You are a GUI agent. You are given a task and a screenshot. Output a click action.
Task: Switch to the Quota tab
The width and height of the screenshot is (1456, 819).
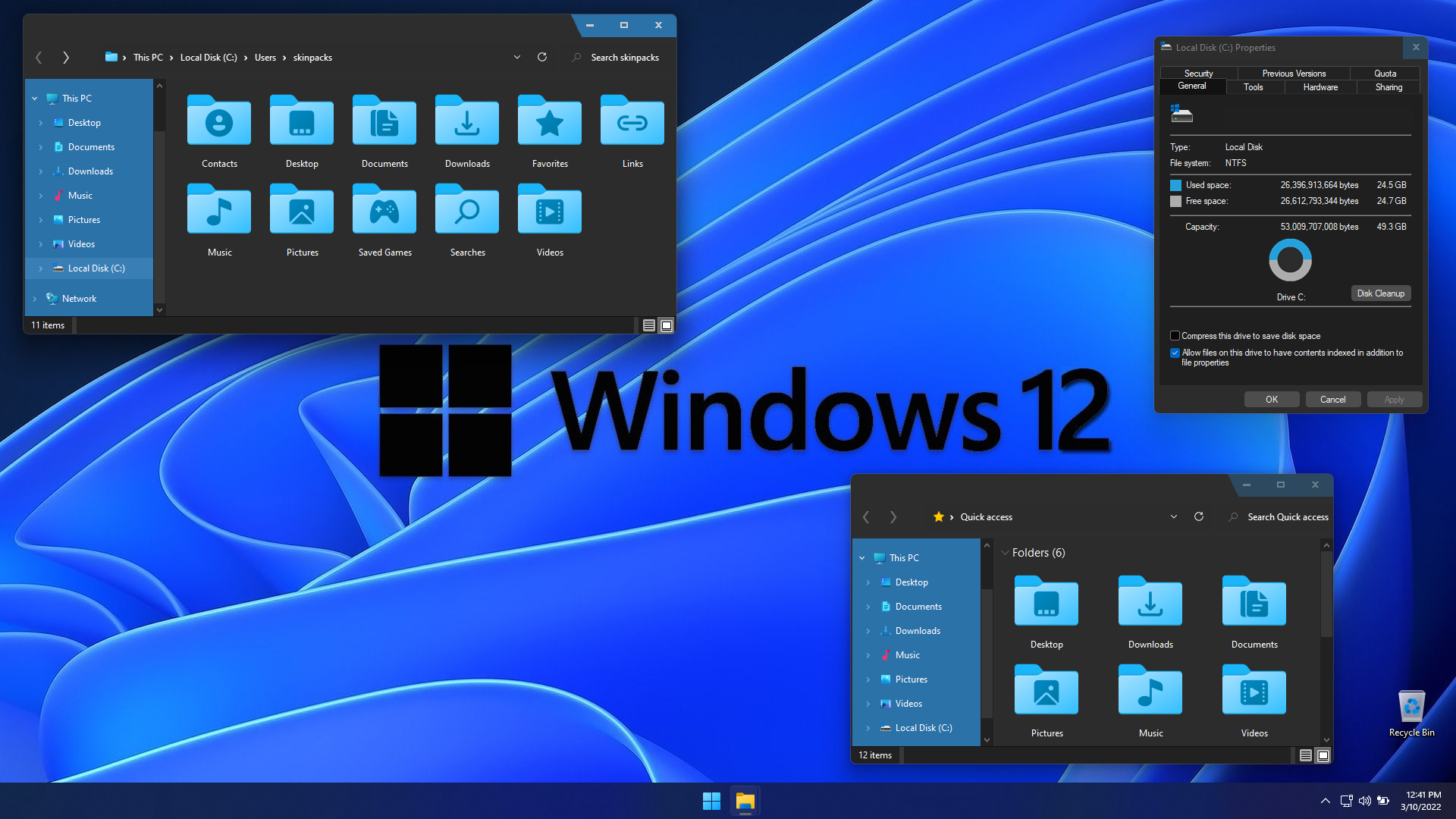(x=1385, y=74)
